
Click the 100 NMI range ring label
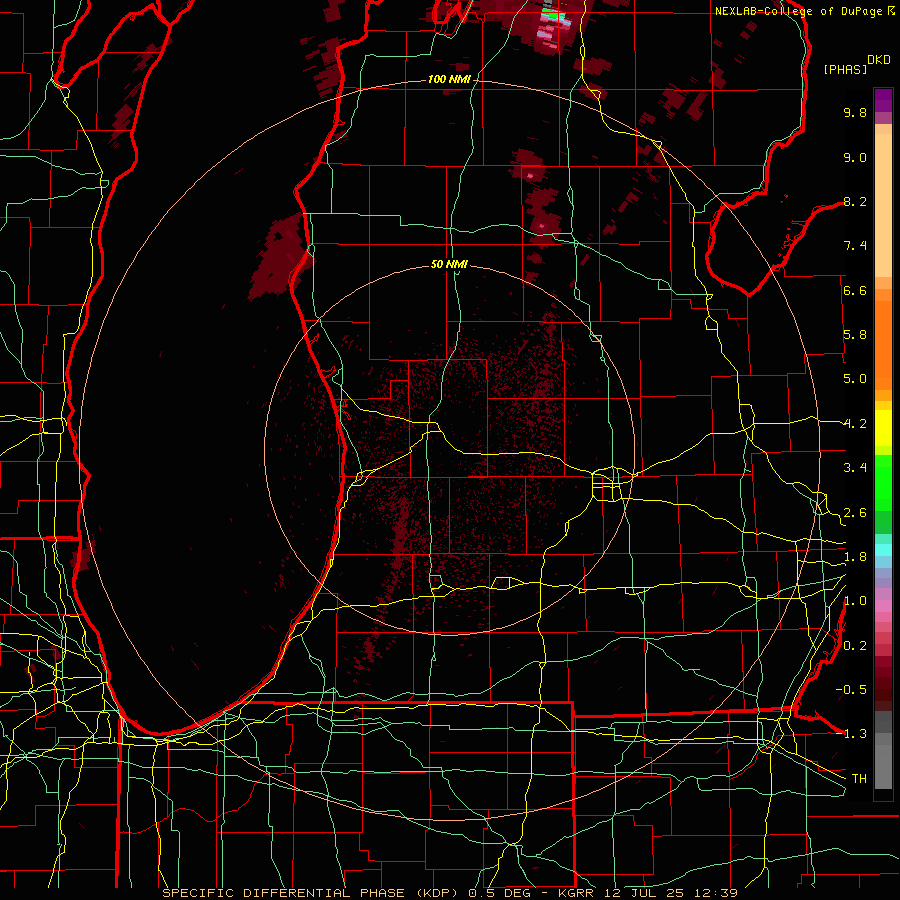click(449, 79)
